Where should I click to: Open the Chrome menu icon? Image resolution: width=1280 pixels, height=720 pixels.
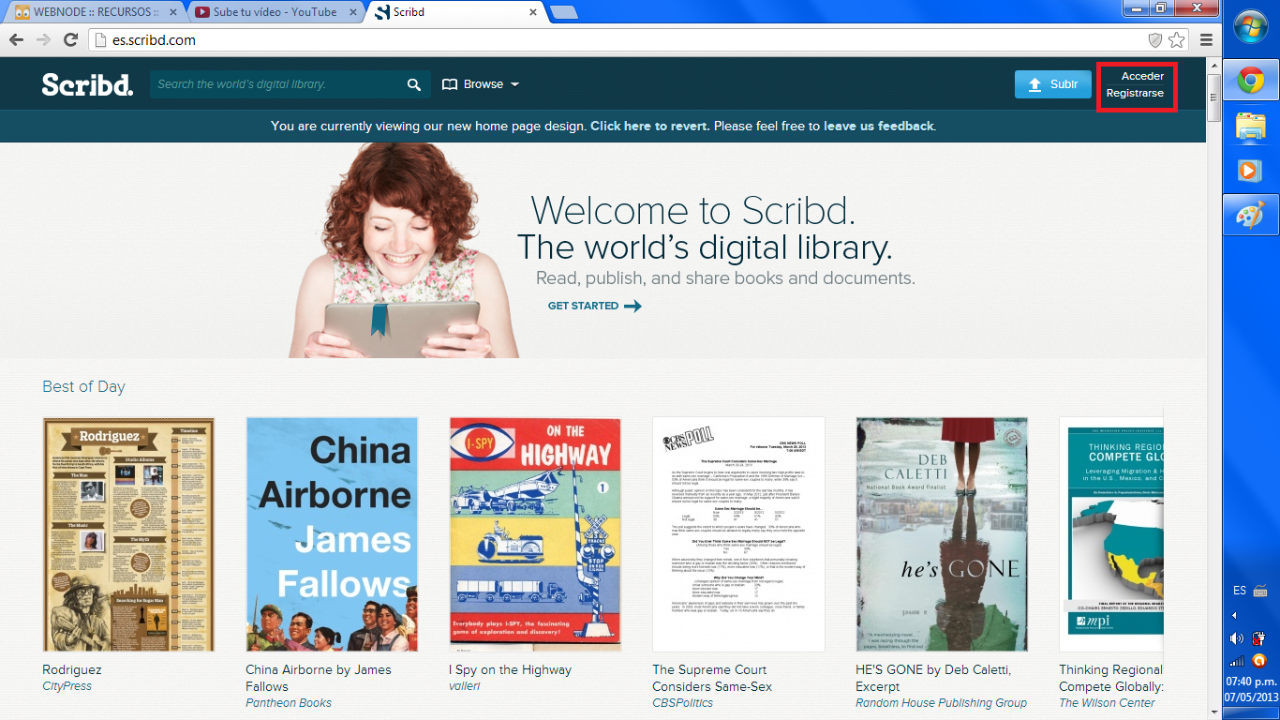[x=1206, y=40]
